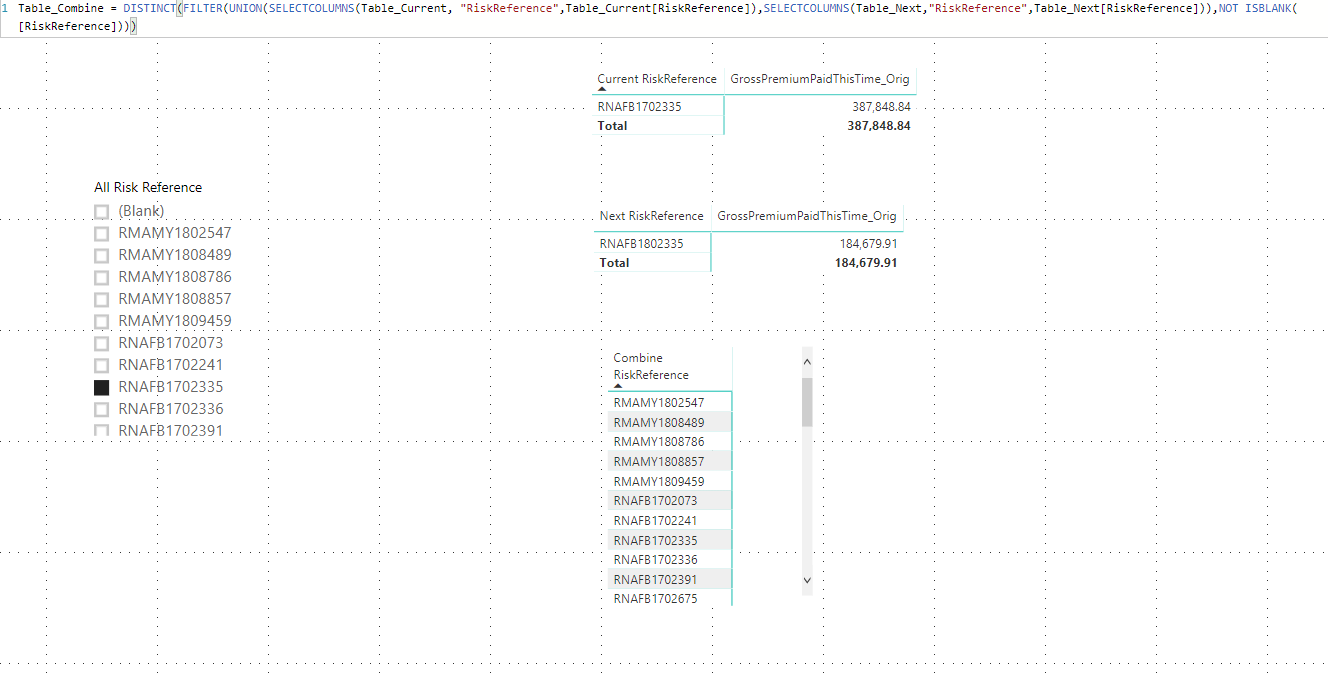Image resolution: width=1328 pixels, height=673 pixels.
Task: Select the 387,848.84 value cell
Action: (x=881, y=106)
